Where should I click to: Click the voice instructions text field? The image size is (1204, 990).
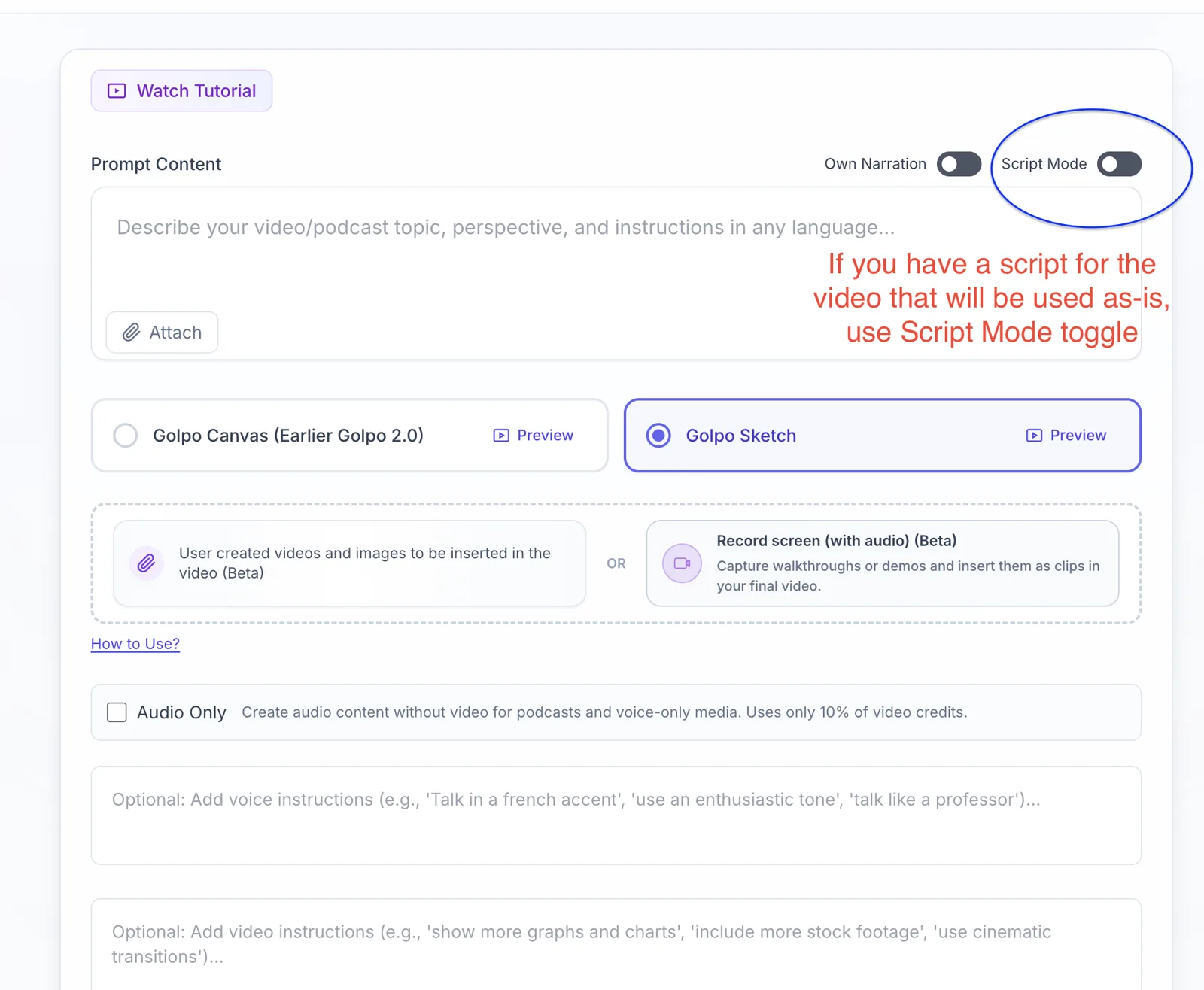616,815
